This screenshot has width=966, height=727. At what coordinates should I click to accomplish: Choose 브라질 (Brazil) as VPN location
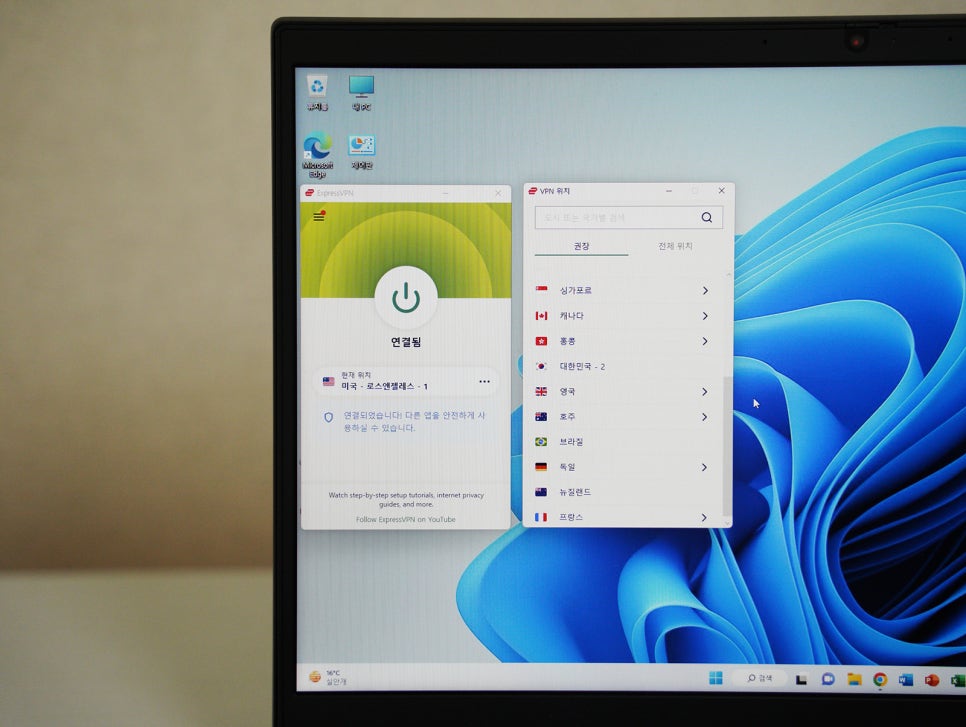pos(574,442)
